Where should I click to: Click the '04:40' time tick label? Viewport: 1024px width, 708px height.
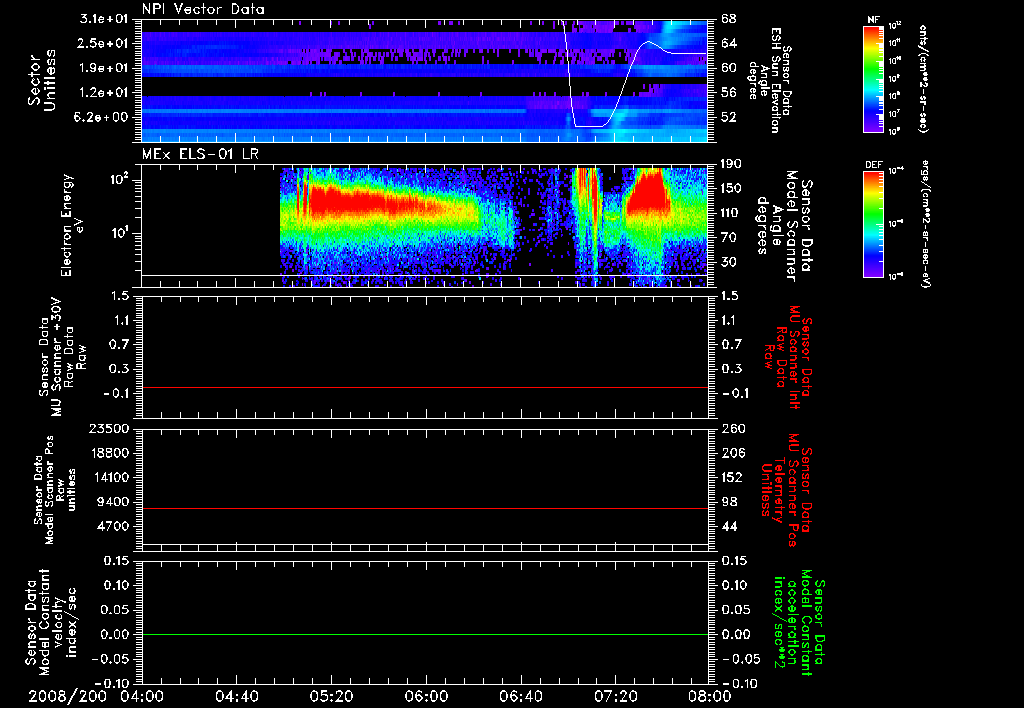coord(236,696)
